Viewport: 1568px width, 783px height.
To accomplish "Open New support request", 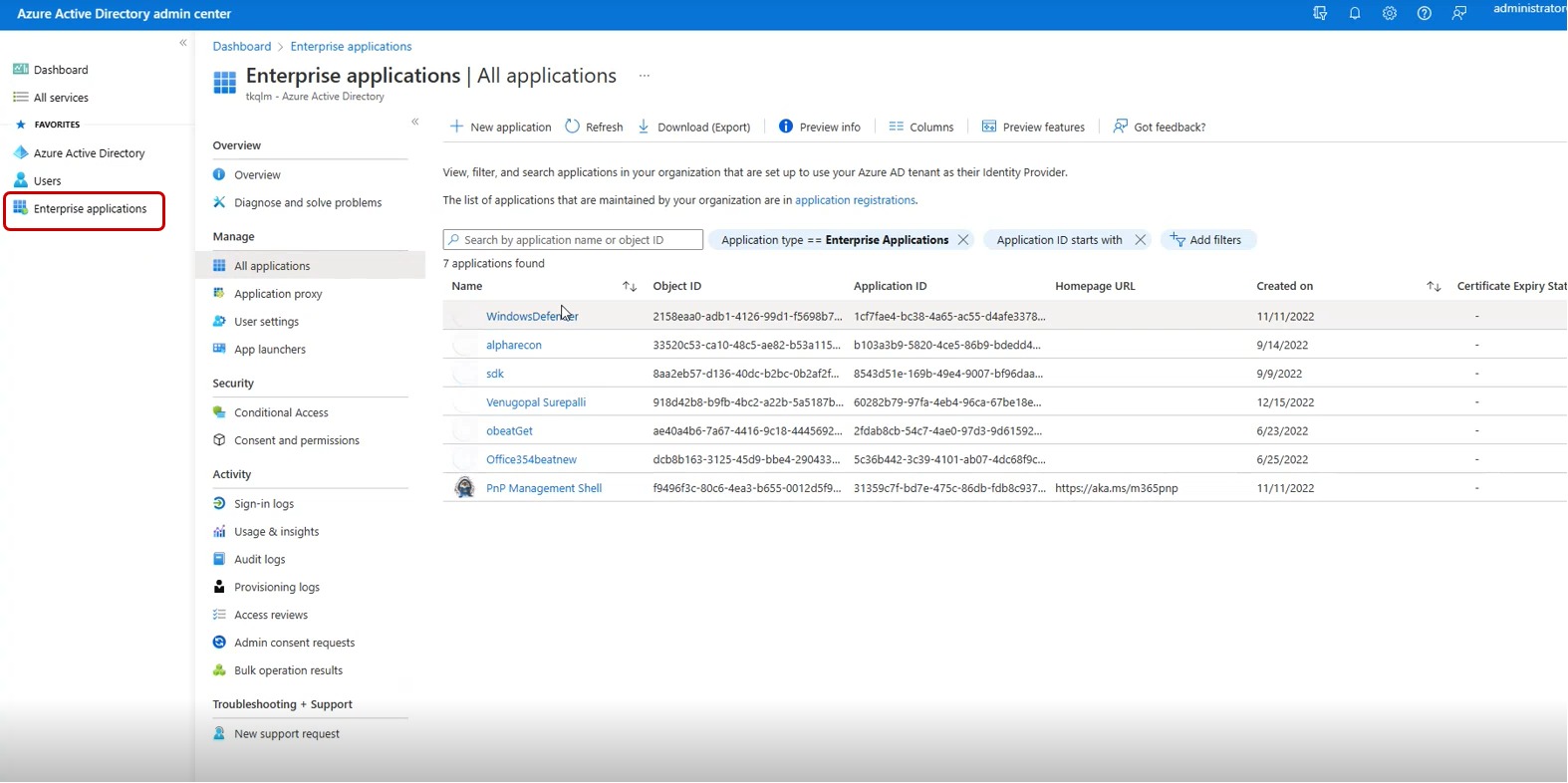I will (287, 735).
